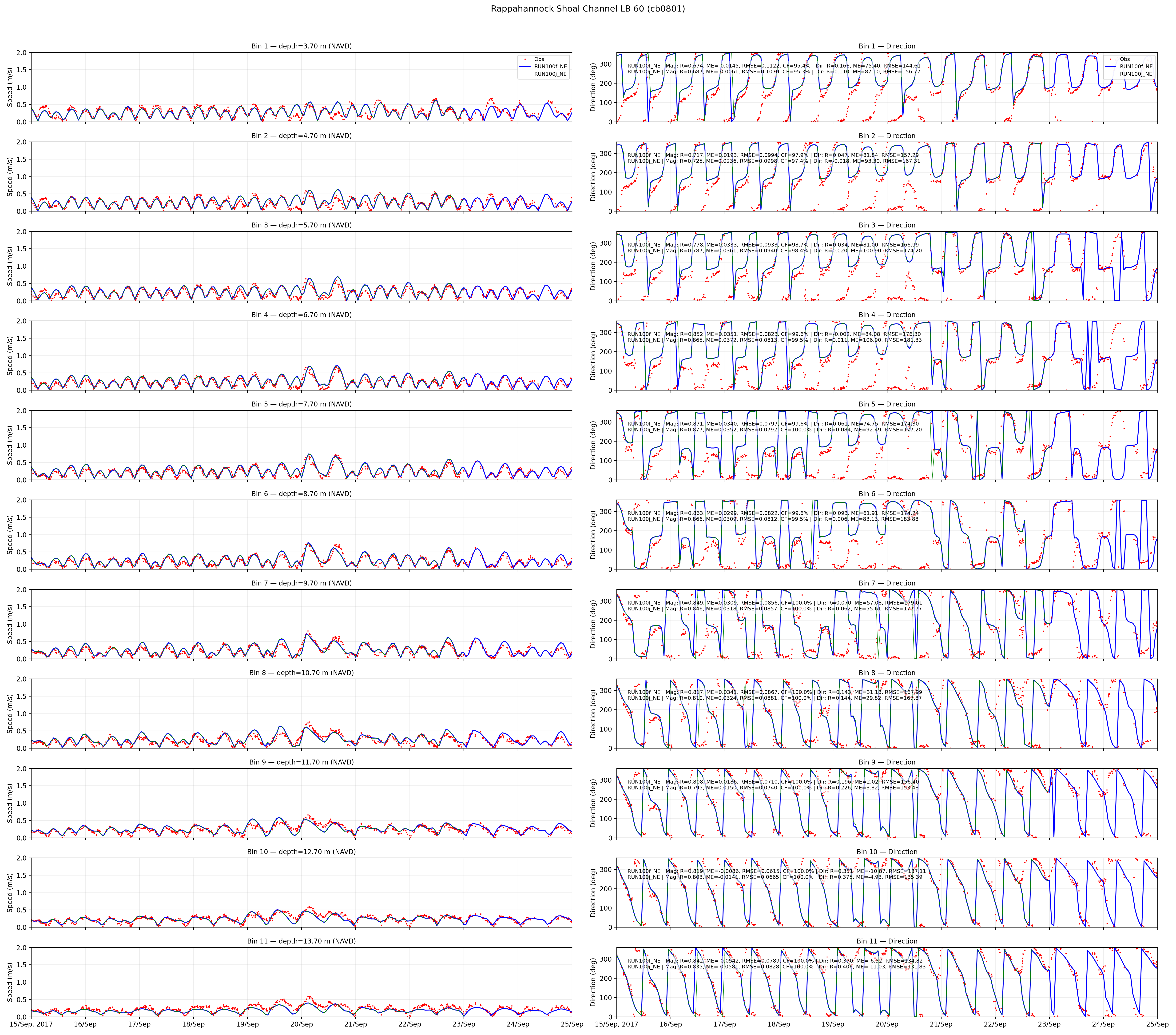Click the RUN100f_NE stats line with R=0.849
Image resolution: width=1176 pixels, height=1035 pixels.
pyautogui.click(x=775, y=602)
